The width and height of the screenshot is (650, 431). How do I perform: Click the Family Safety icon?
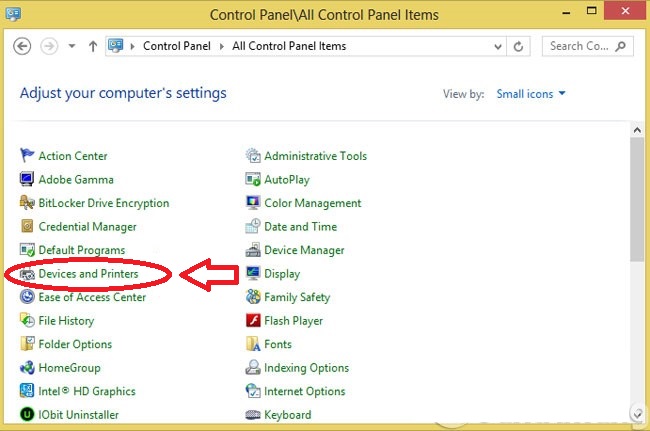254,297
